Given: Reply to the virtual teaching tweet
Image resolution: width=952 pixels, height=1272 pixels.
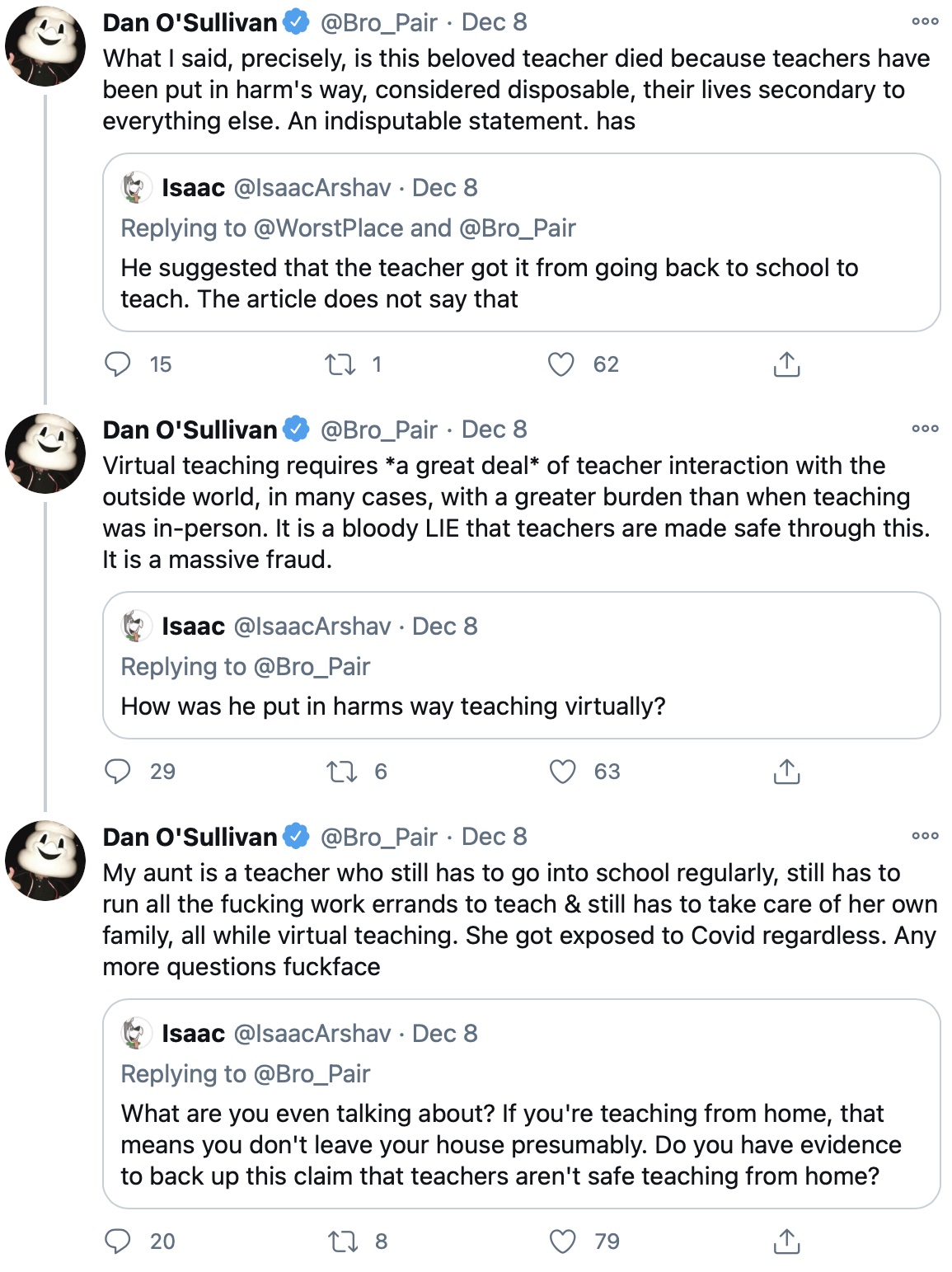Looking at the screenshot, I should 118,772.
